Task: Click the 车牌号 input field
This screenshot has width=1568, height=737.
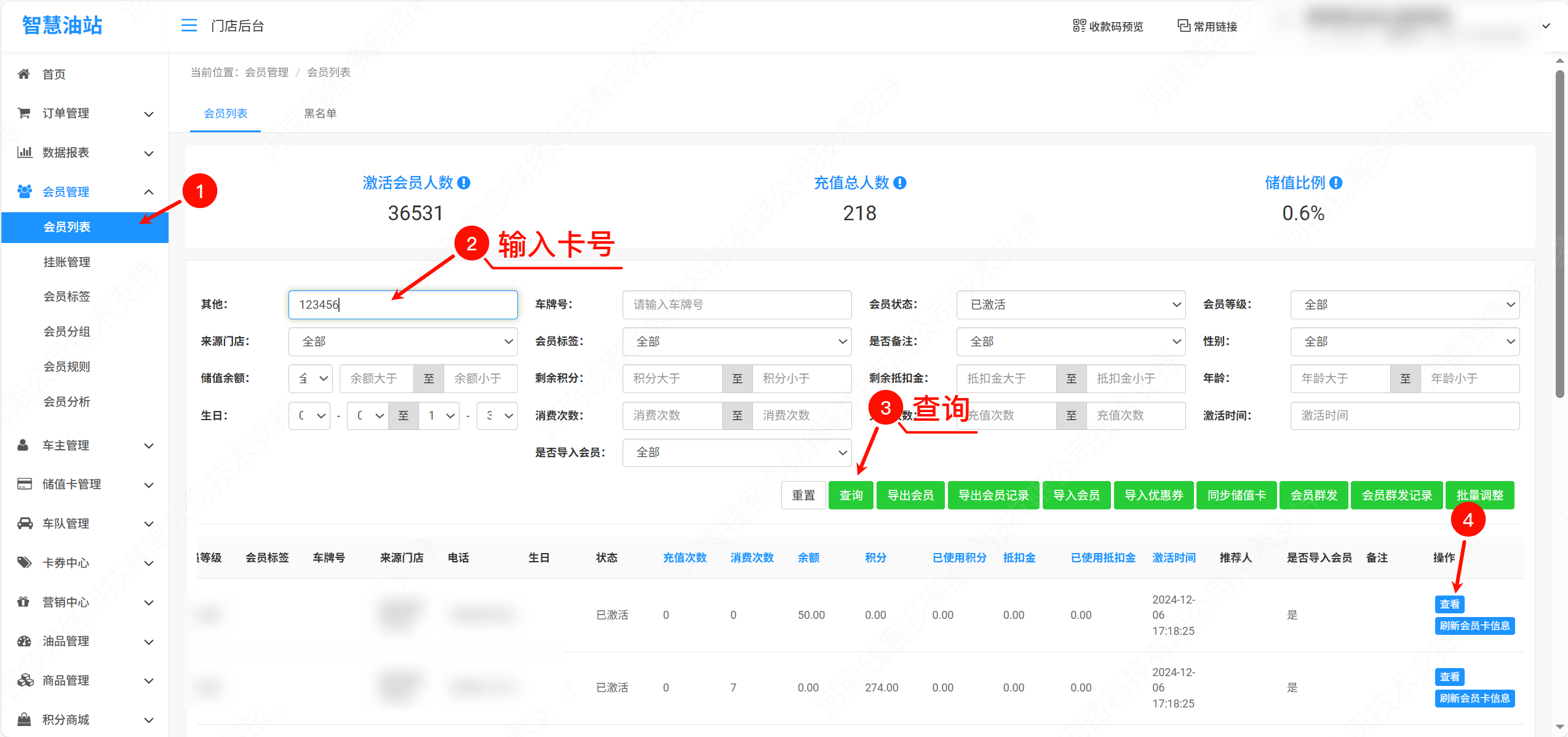Action: 736,305
